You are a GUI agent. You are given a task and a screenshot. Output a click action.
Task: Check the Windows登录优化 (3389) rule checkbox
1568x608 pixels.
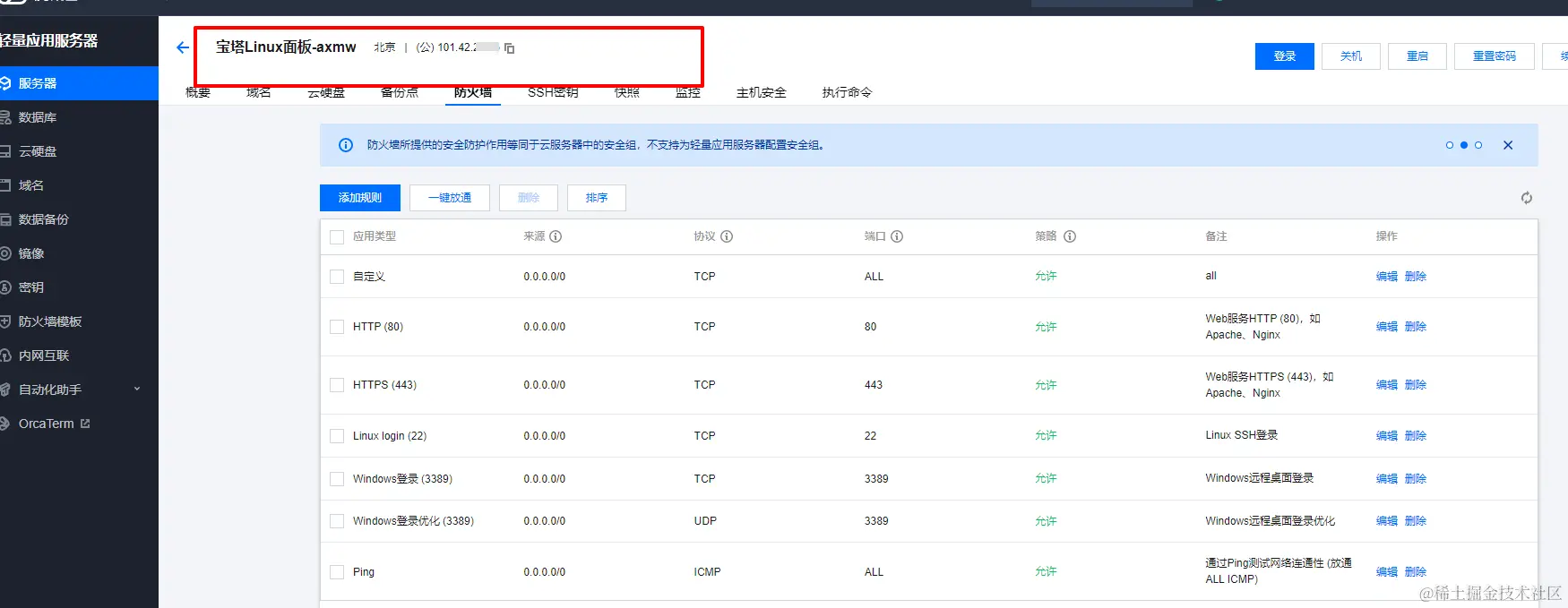point(337,521)
